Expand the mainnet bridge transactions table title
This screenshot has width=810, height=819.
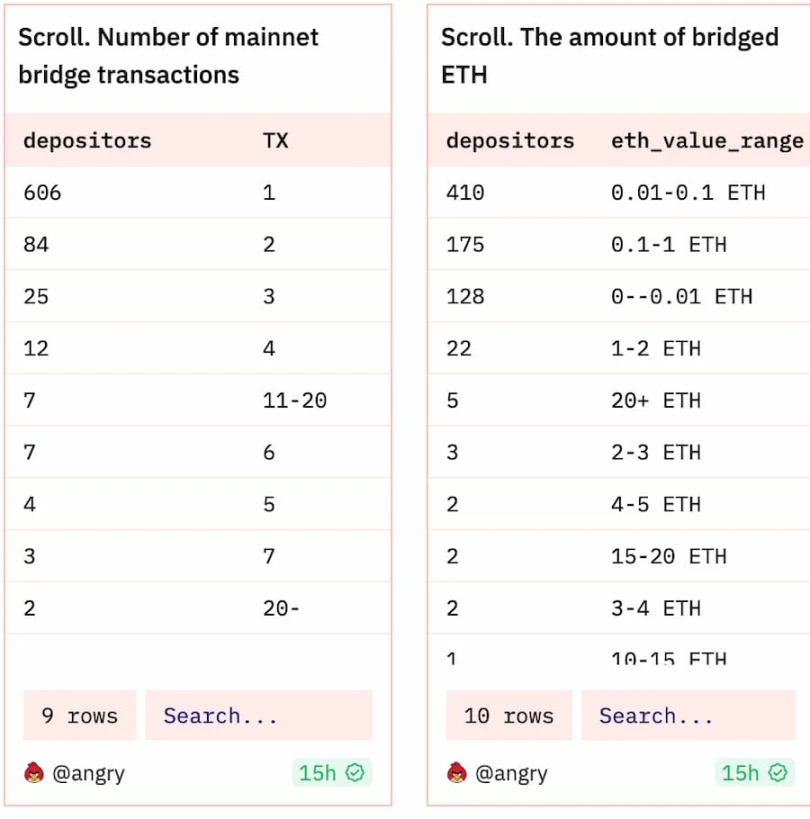[168, 56]
